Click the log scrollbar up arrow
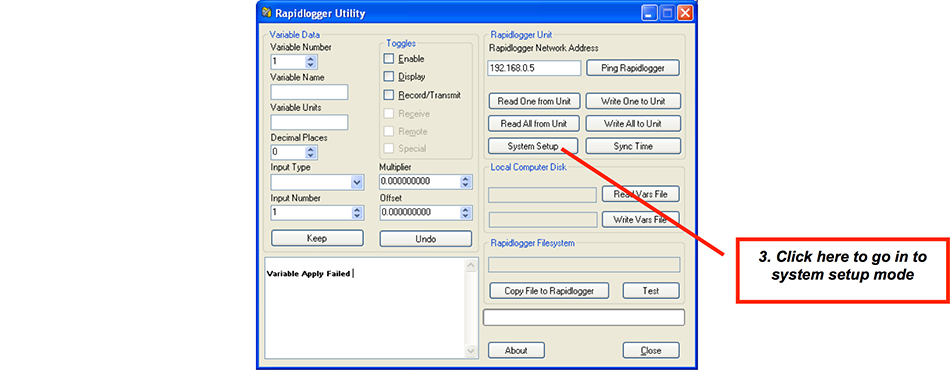This screenshot has height=370, width=950. coord(471,265)
